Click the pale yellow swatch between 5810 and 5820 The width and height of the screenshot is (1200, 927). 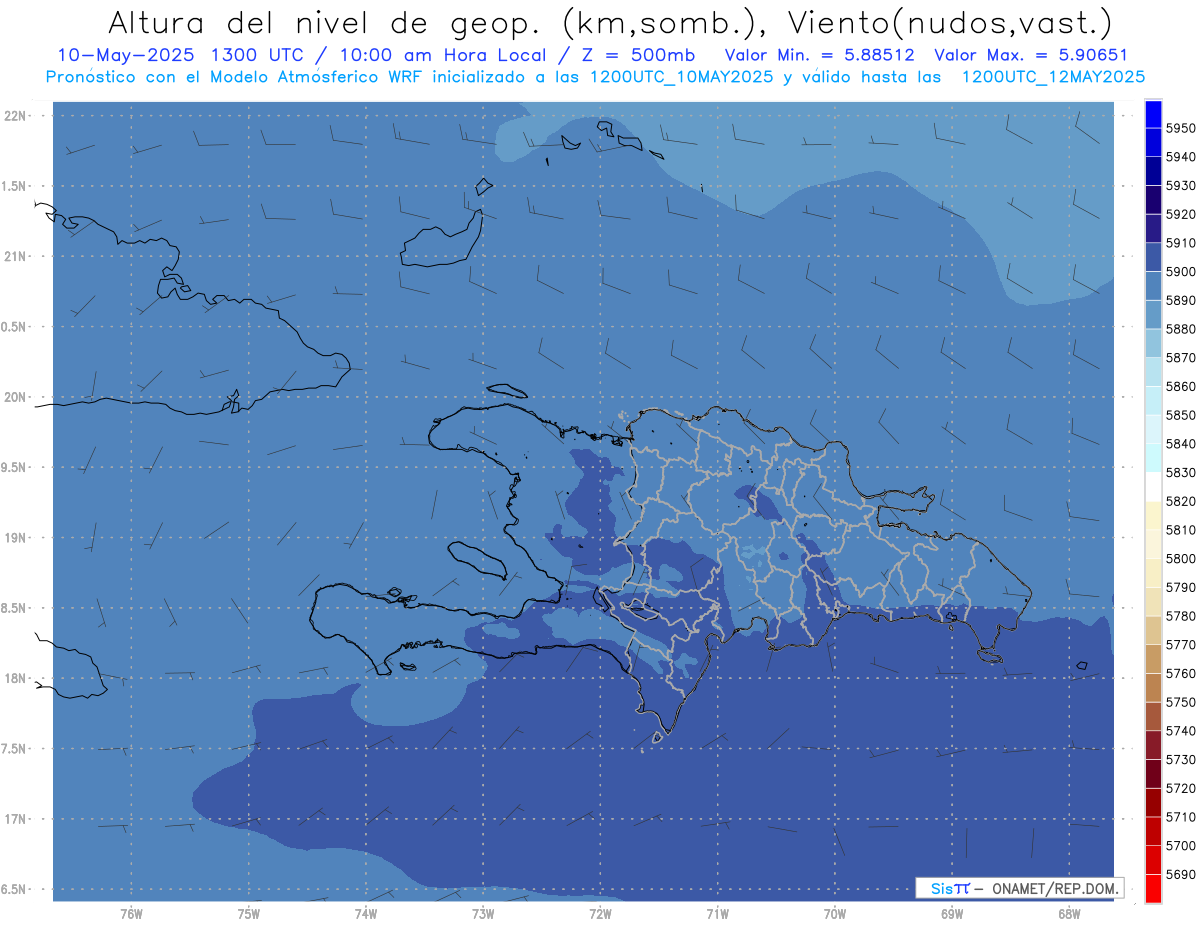pyautogui.click(x=1152, y=515)
